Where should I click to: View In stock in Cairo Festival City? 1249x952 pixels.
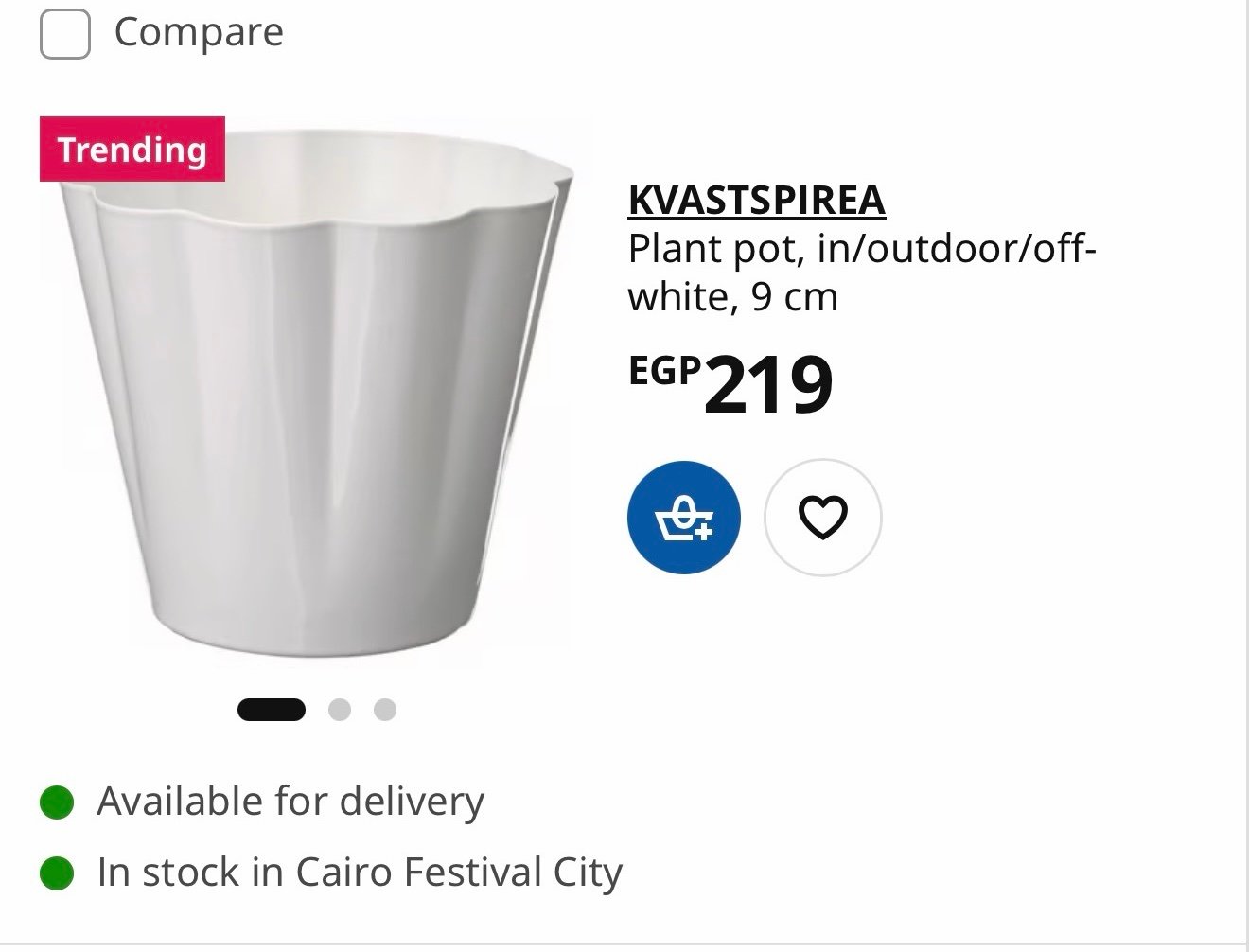pyautogui.click(x=360, y=872)
